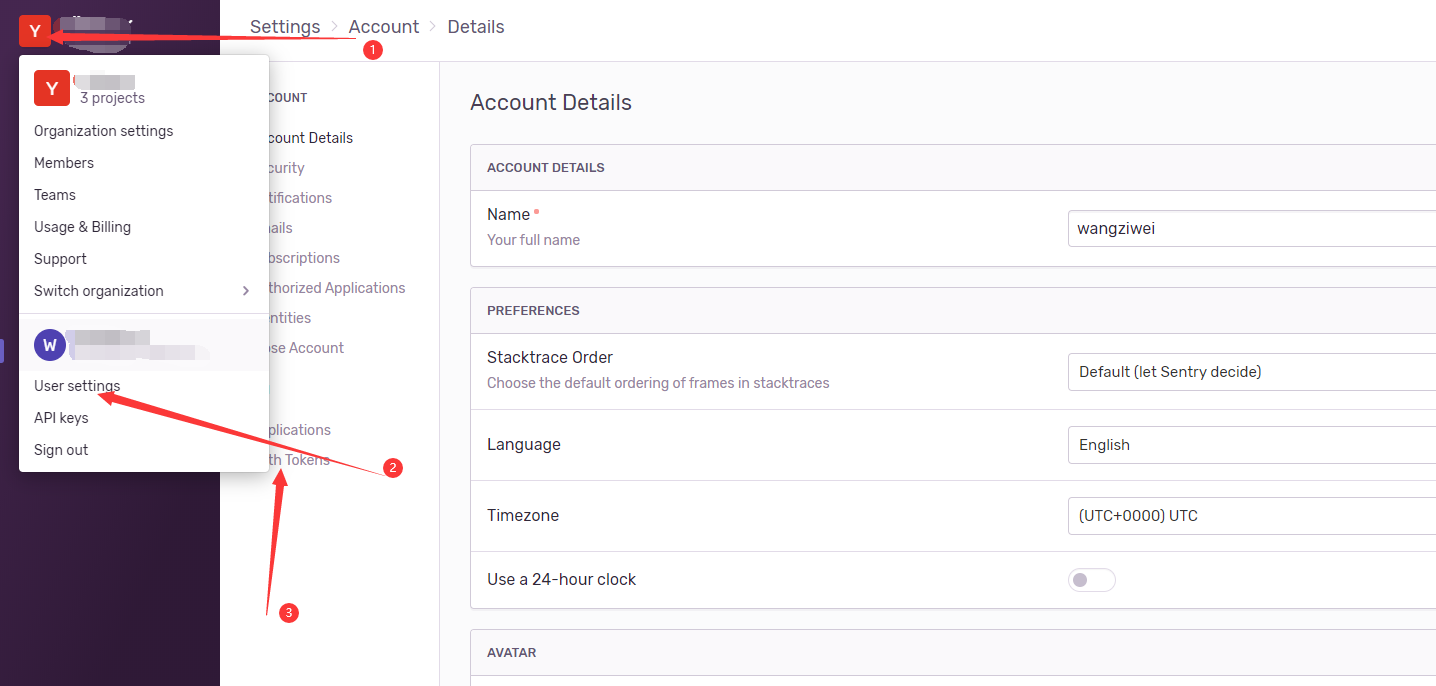Select Support in the dropdown menu
This screenshot has height=686, width=1436.
click(x=61, y=259)
